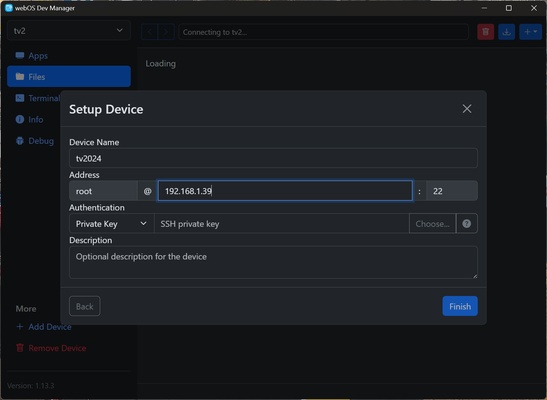Screen dimensions: 547x400
Task: Click the Device Name field with tv2024
Action: pos(273,158)
